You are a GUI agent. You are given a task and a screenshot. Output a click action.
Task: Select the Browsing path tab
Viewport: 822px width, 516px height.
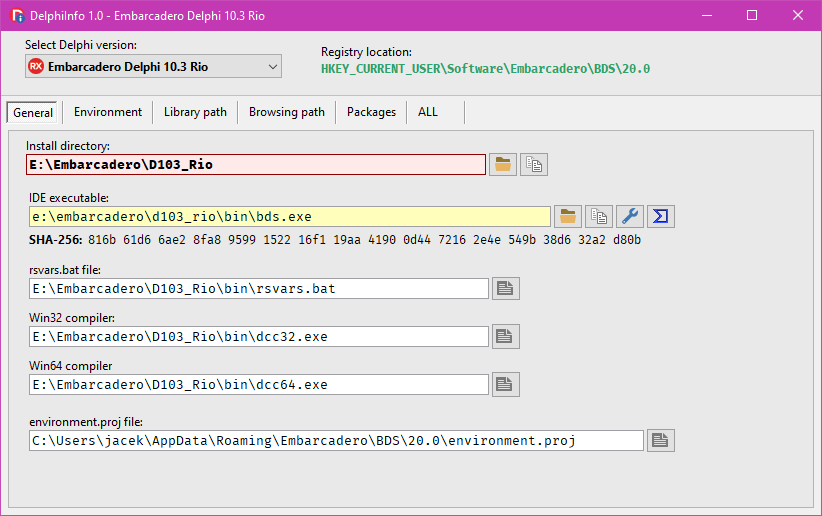pos(286,112)
